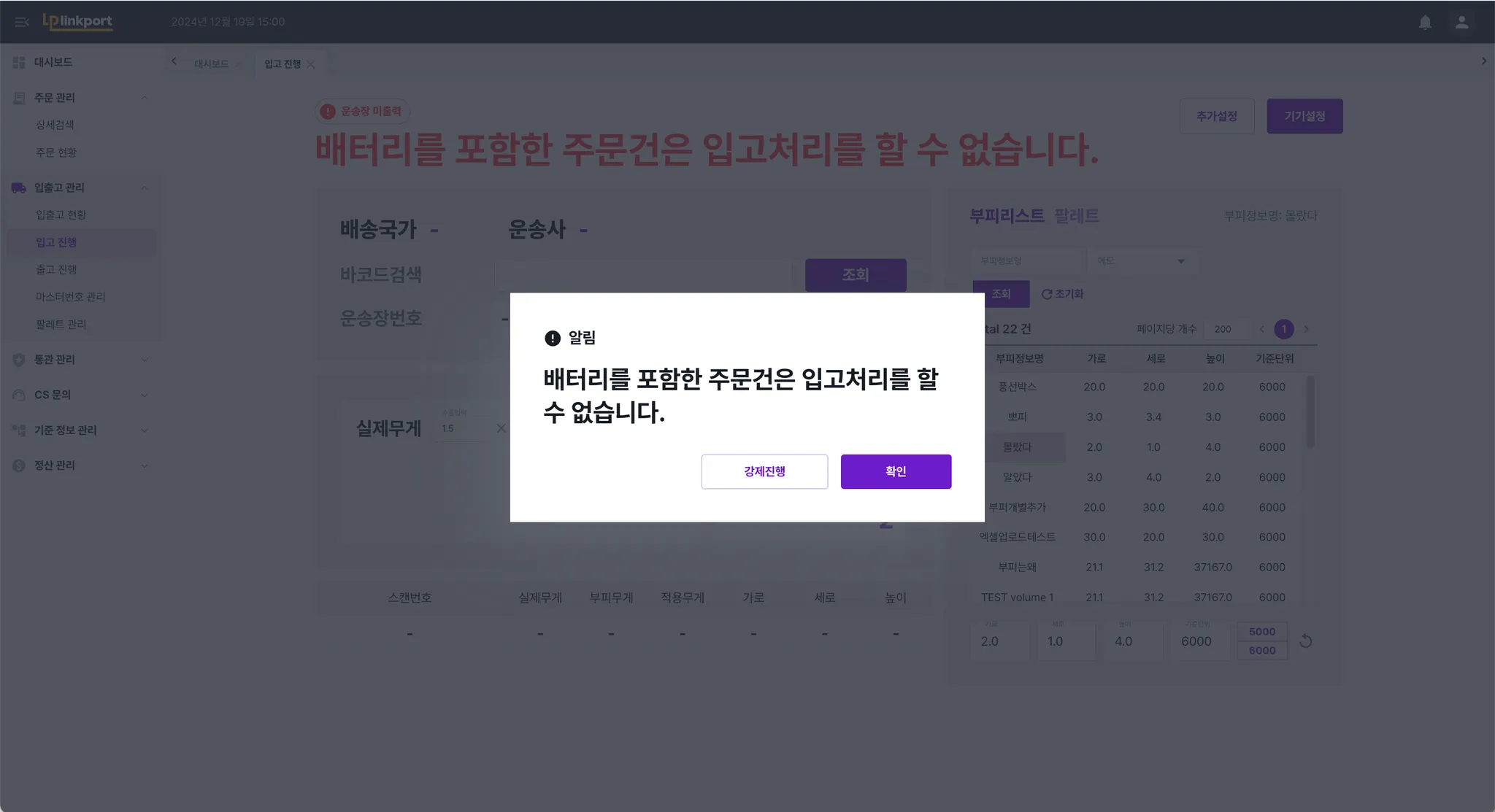Click the volume list scrollbar

pos(1310,412)
